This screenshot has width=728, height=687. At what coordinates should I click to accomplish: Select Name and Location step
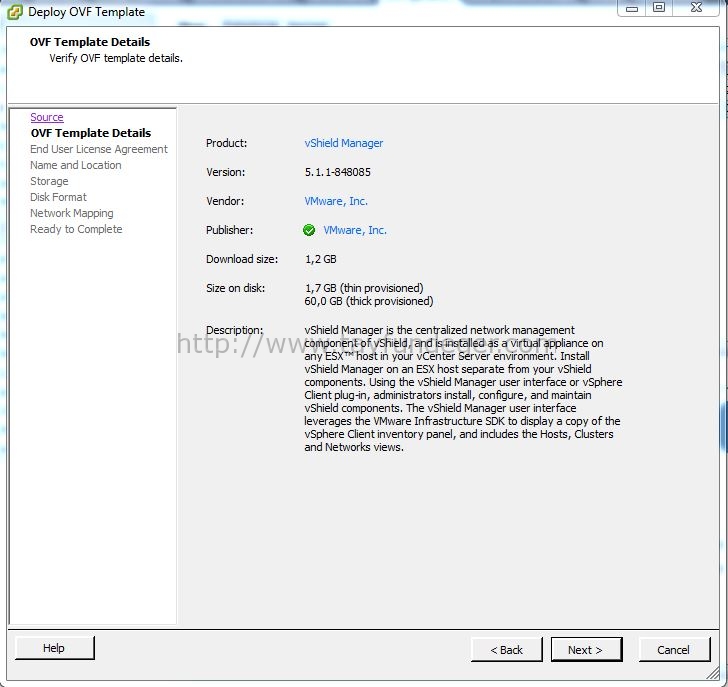coord(76,165)
